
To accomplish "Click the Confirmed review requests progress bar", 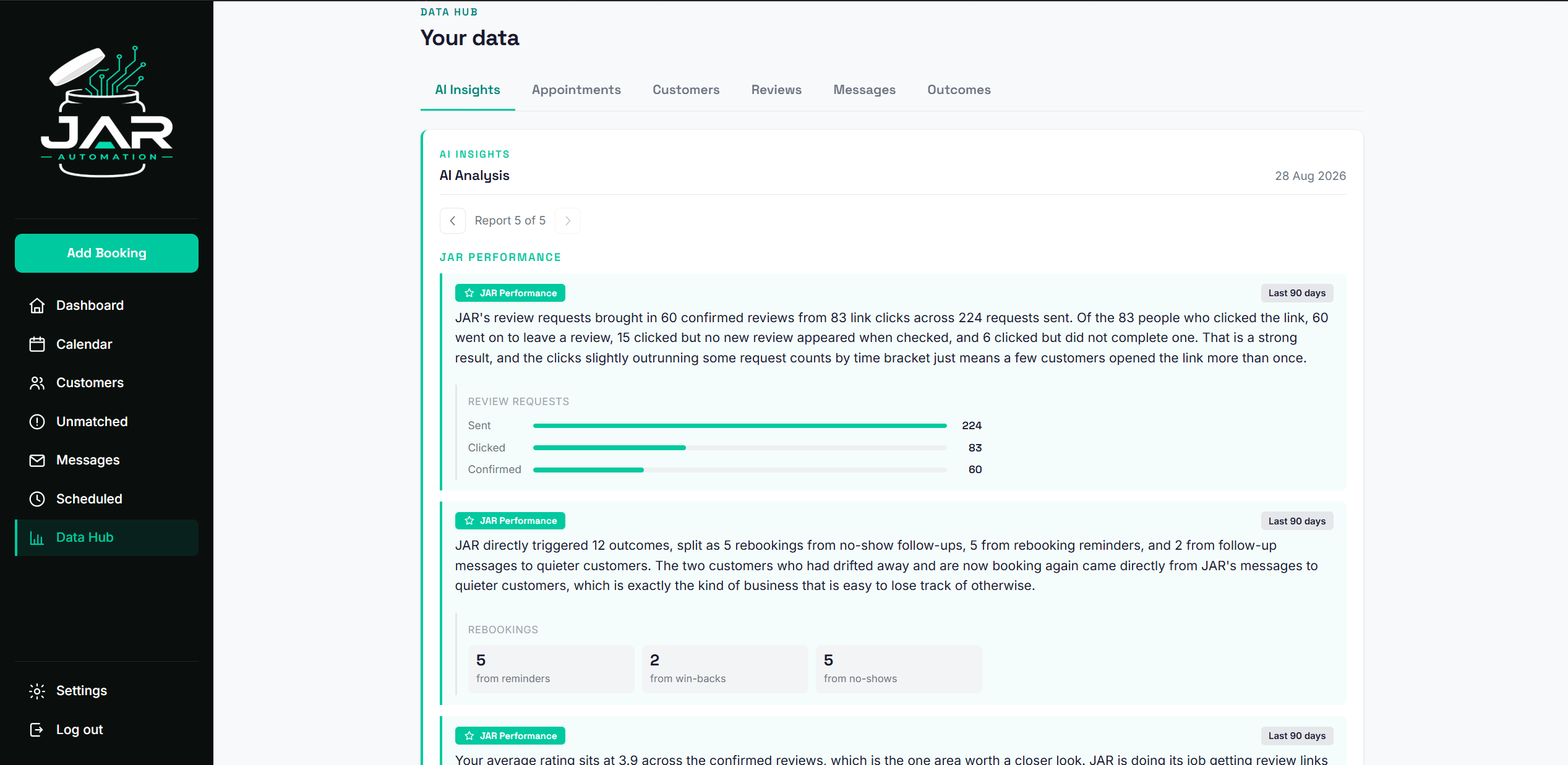I will tap(740, 470).
